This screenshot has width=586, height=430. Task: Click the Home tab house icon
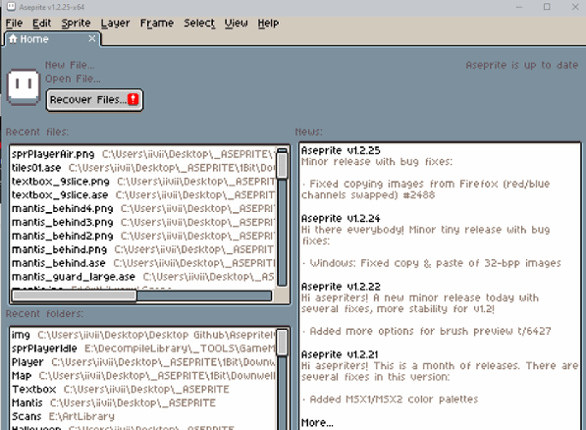click(x=13, y=38)
